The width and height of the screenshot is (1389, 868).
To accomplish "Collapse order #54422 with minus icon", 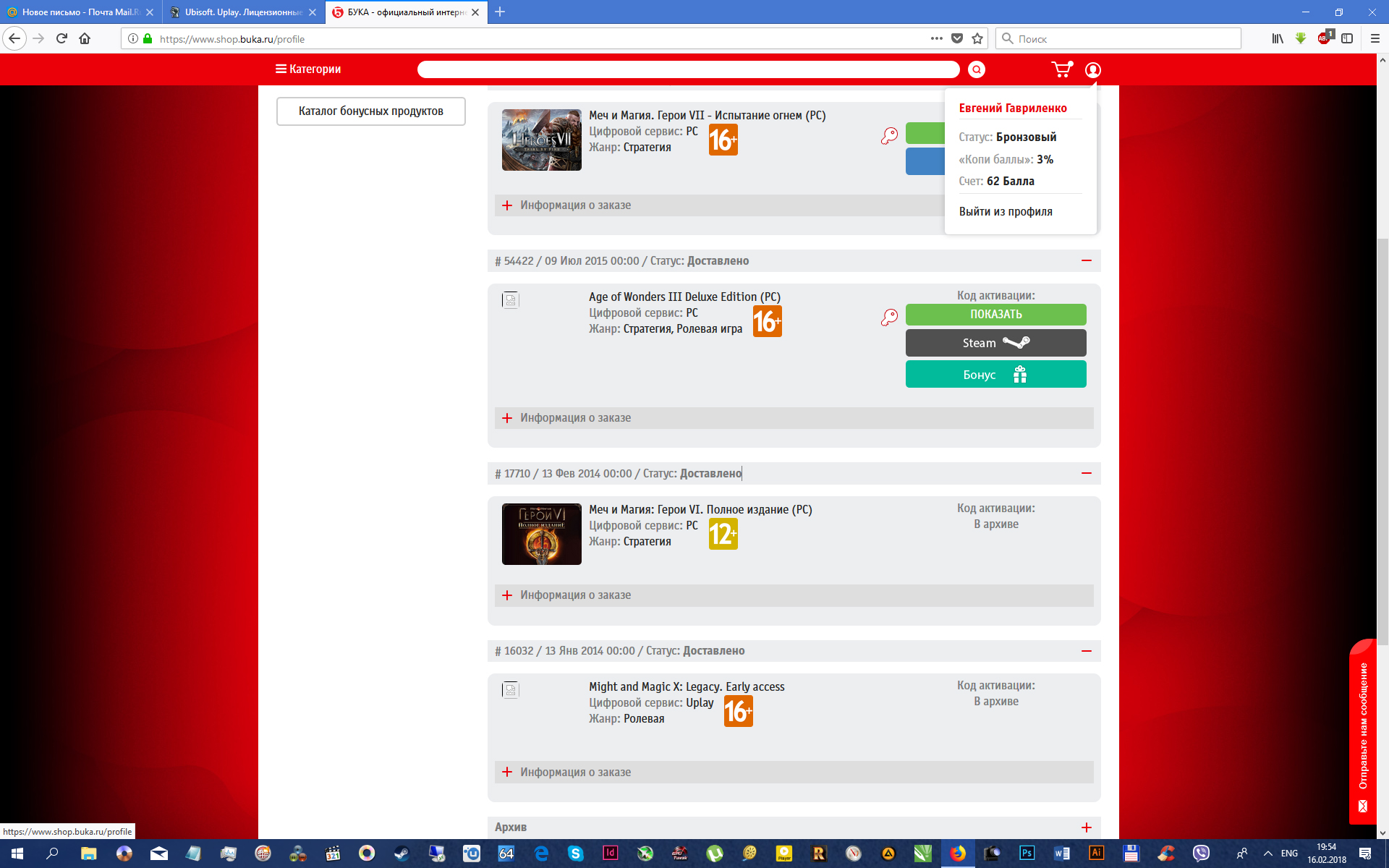I will pos(1086,260).
